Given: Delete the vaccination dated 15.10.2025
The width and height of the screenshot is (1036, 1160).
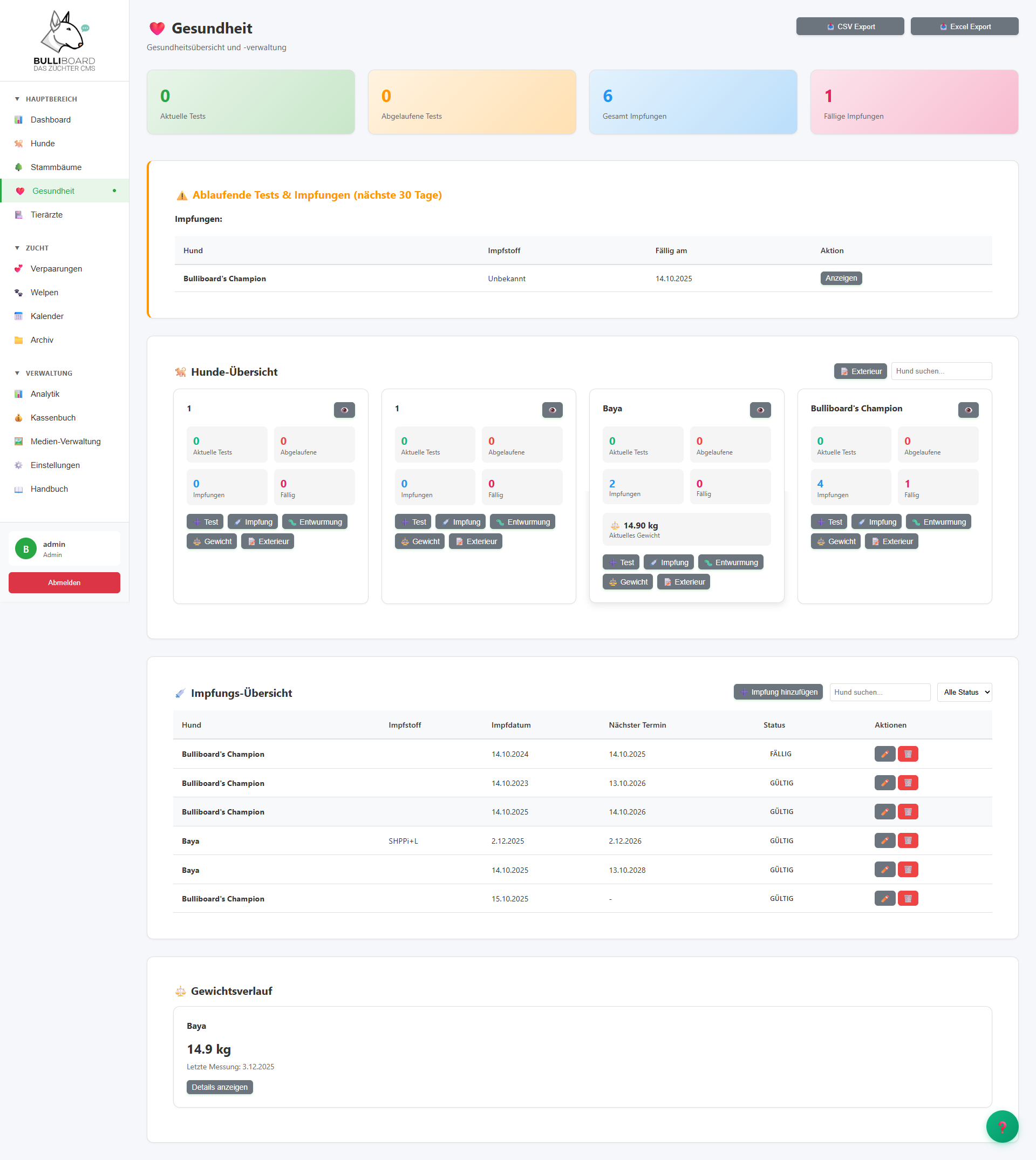Looking at the screenshot, I should pos(908,899).
